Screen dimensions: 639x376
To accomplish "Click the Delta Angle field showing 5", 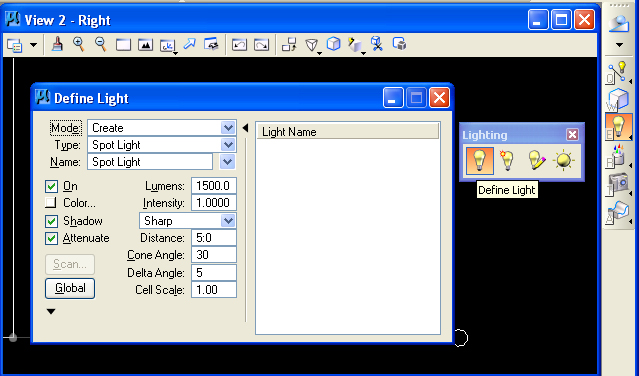I will (x=214, y=273).
